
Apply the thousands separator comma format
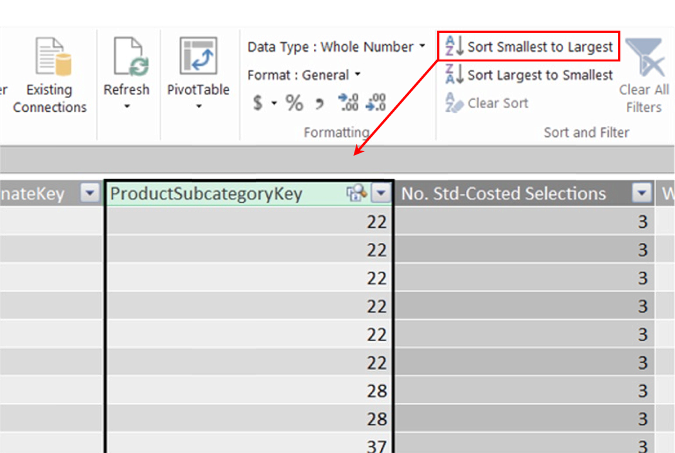pyautogui.click(x=319, y=102)
